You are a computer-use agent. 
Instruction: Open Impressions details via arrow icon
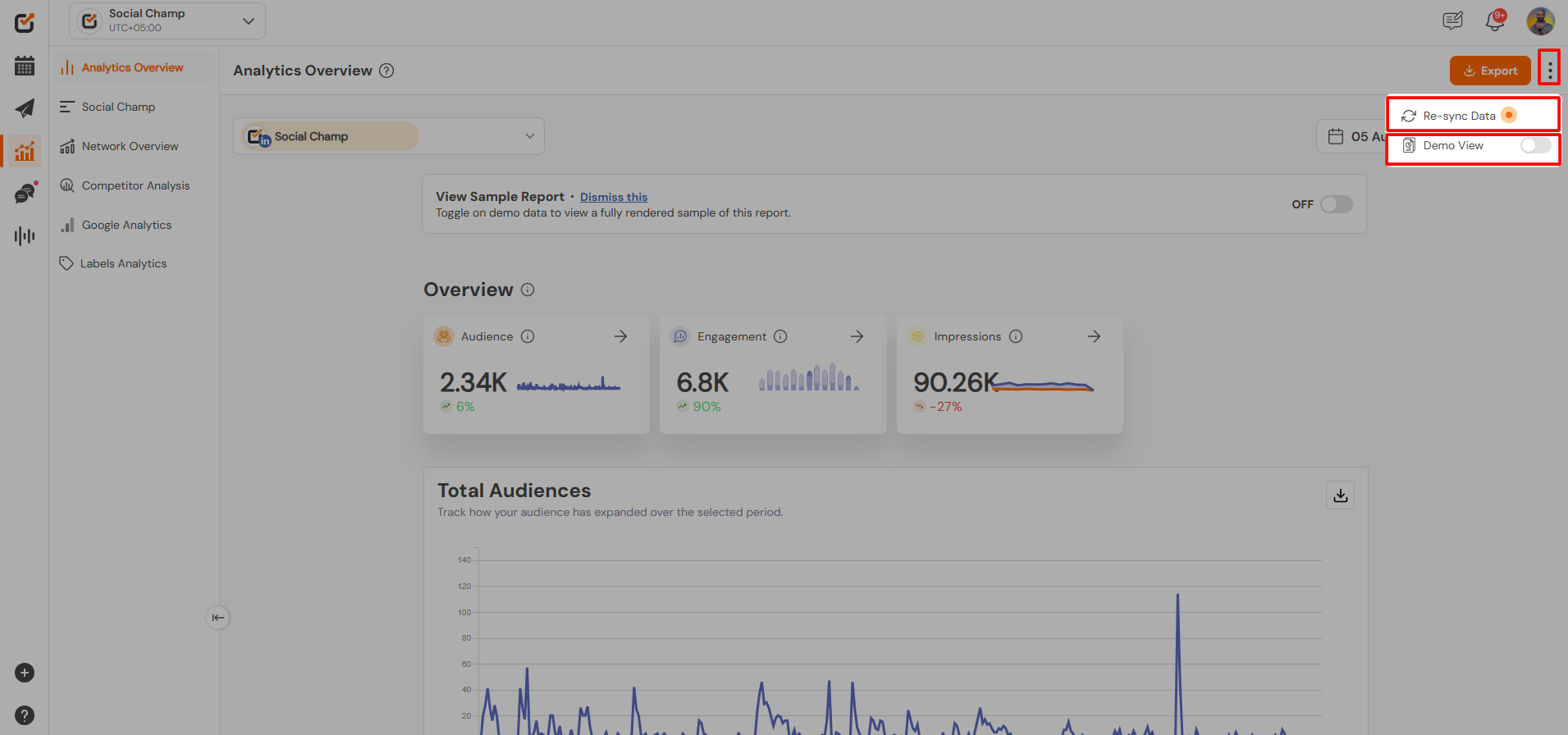click(1094, 336)
